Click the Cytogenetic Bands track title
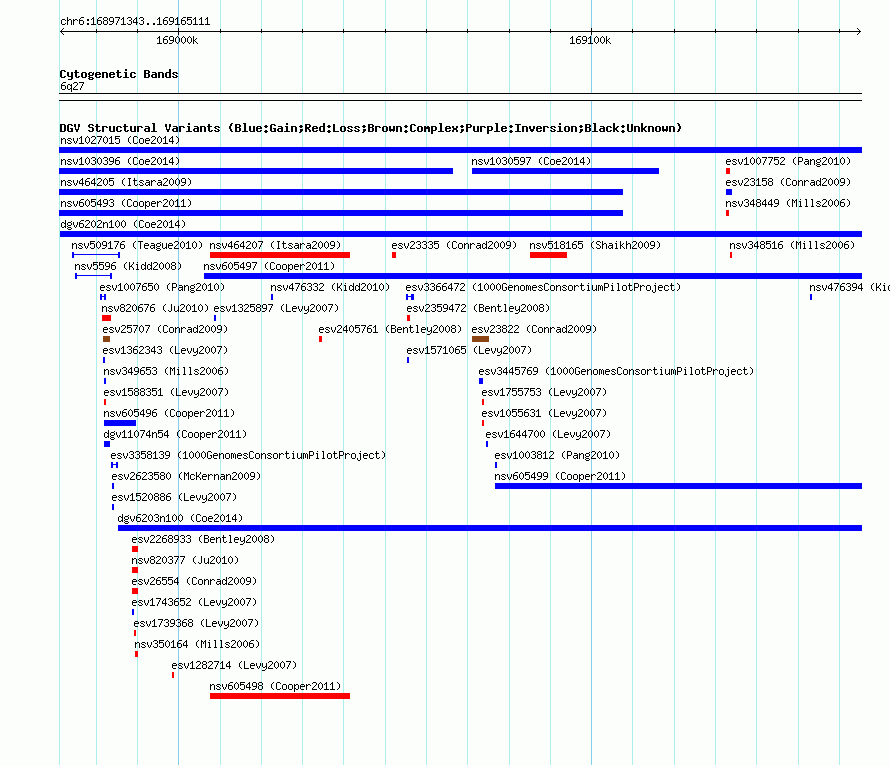 (x=119, y=74)
